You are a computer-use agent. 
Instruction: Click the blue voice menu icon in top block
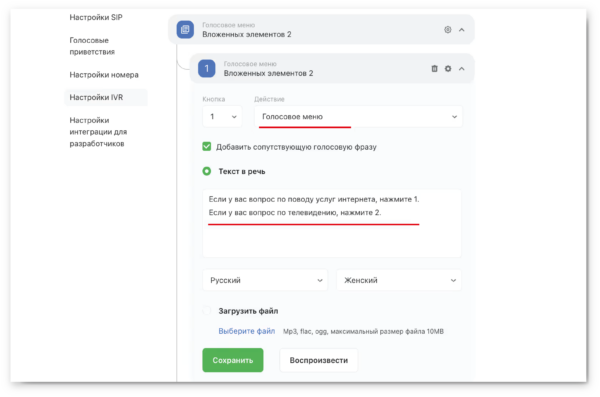point(185,29)
